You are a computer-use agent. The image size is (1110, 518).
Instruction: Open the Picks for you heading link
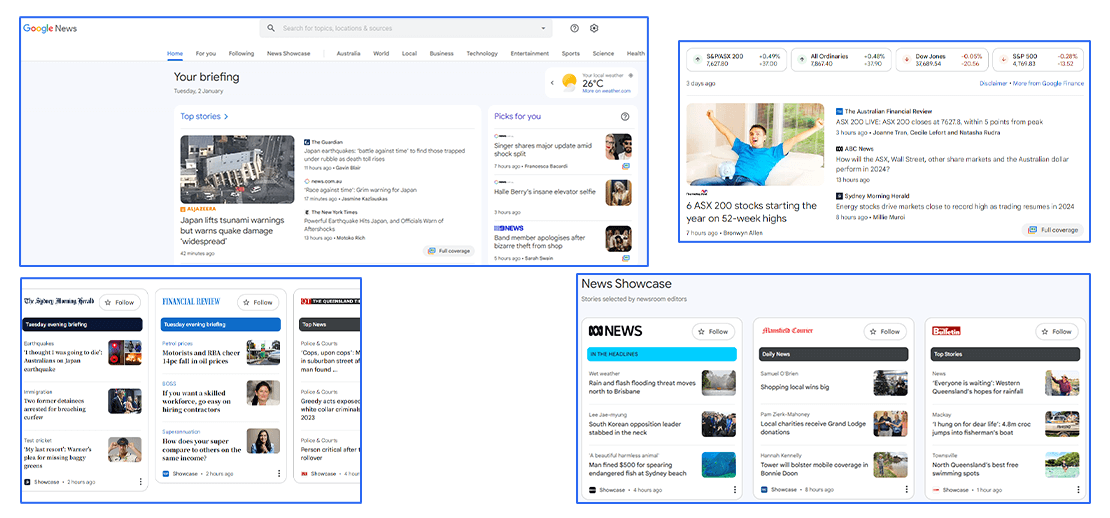pyautogui.click(x=517, y=116)
